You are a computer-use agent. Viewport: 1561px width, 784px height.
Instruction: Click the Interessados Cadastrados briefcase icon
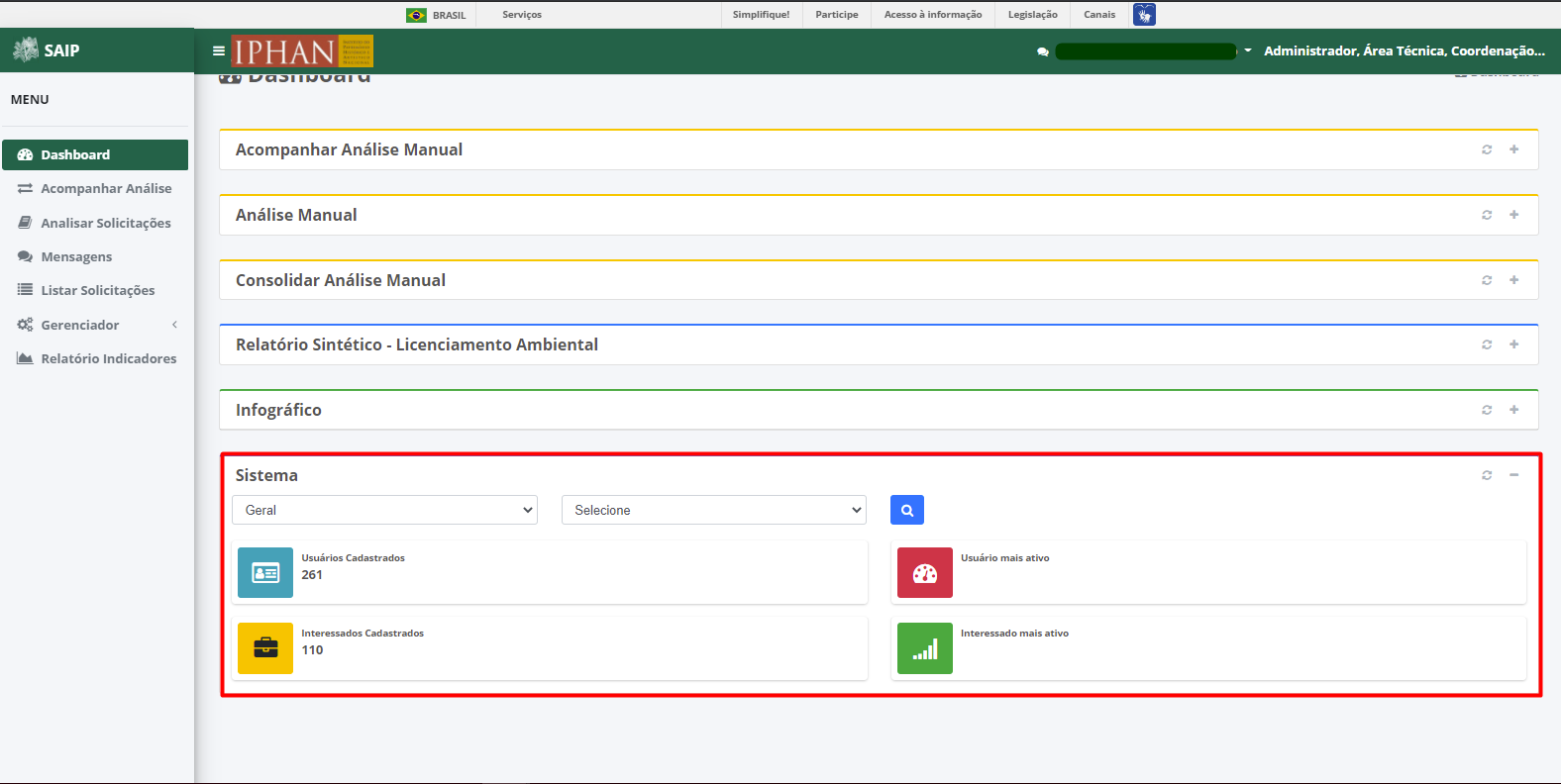[x=265, y=648]
